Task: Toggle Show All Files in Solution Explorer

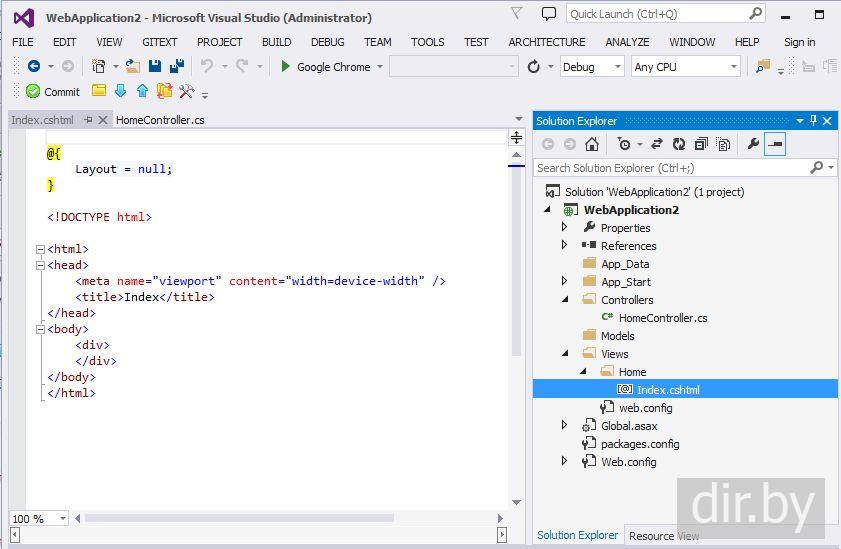Action: pyautogui.click(x=723, y=144)
